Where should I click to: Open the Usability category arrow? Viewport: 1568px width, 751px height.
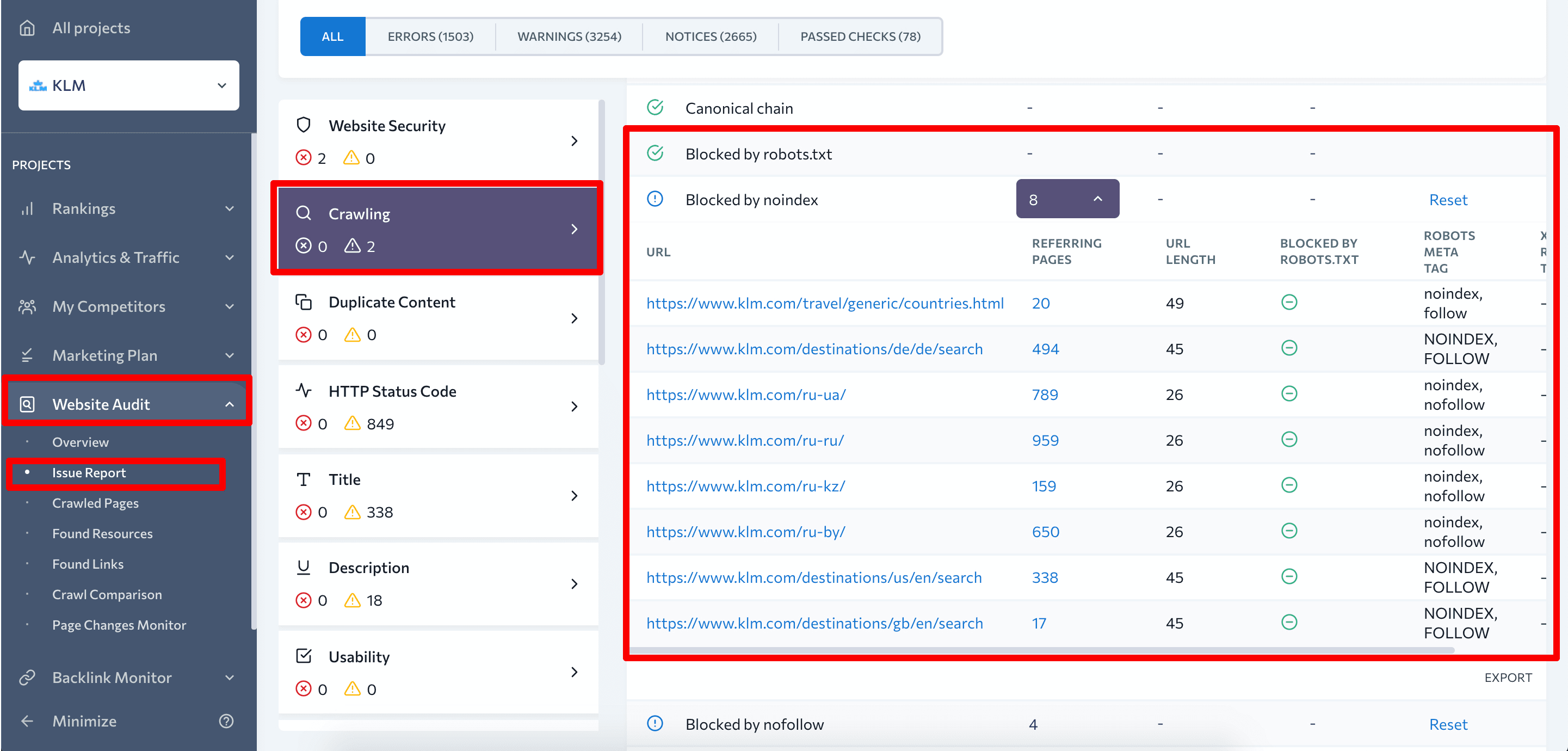[x=574, y=673]
